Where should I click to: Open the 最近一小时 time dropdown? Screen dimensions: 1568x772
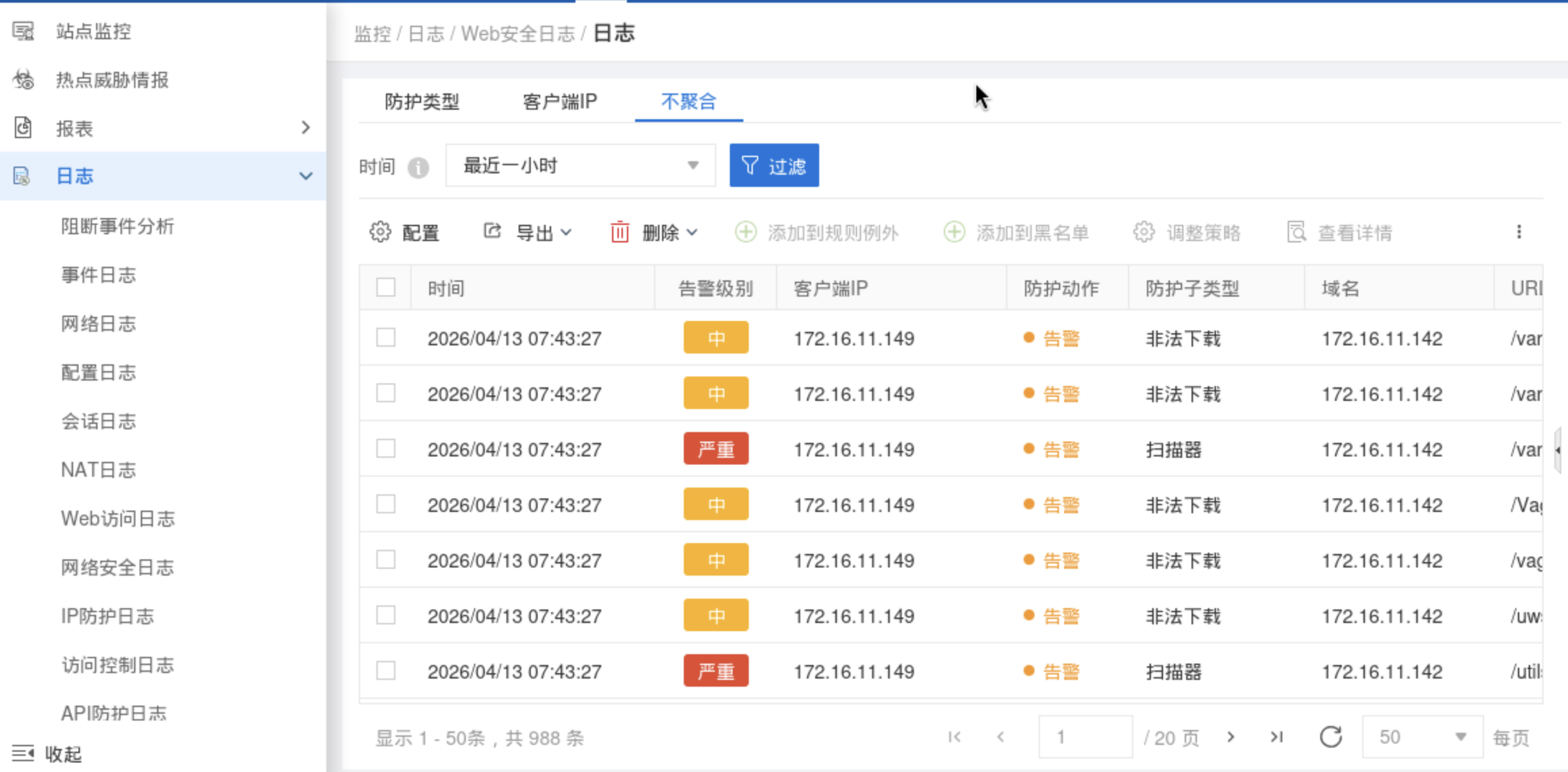pyautogui.click(x=580, y=166)
